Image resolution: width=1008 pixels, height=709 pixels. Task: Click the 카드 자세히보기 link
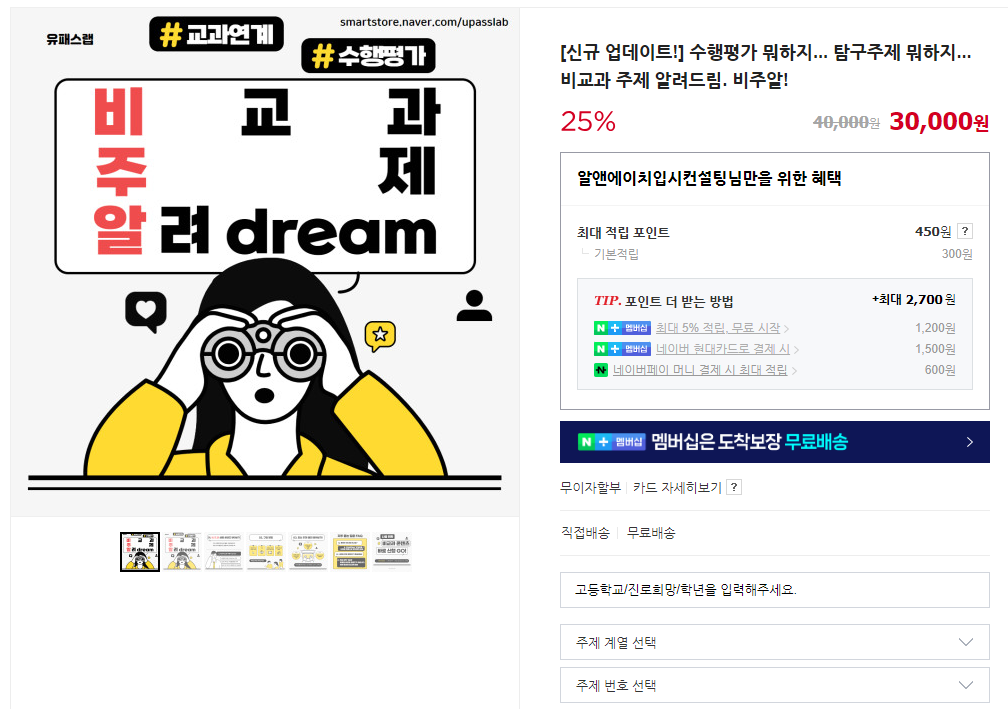(x=677, y=487)
